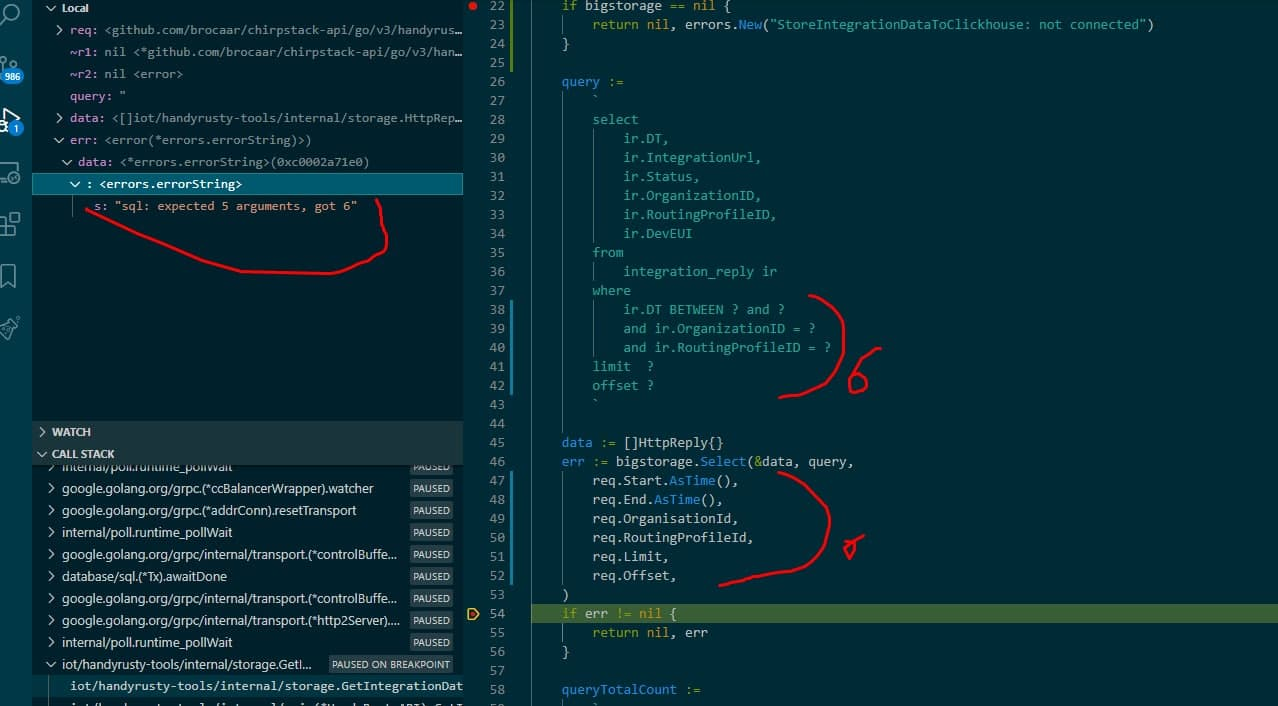The image size is (1278, 706).
Task: Click PAUSED badge on ccBalancerWrapper row
Action: pyautogui.click(x=431, y=488)
